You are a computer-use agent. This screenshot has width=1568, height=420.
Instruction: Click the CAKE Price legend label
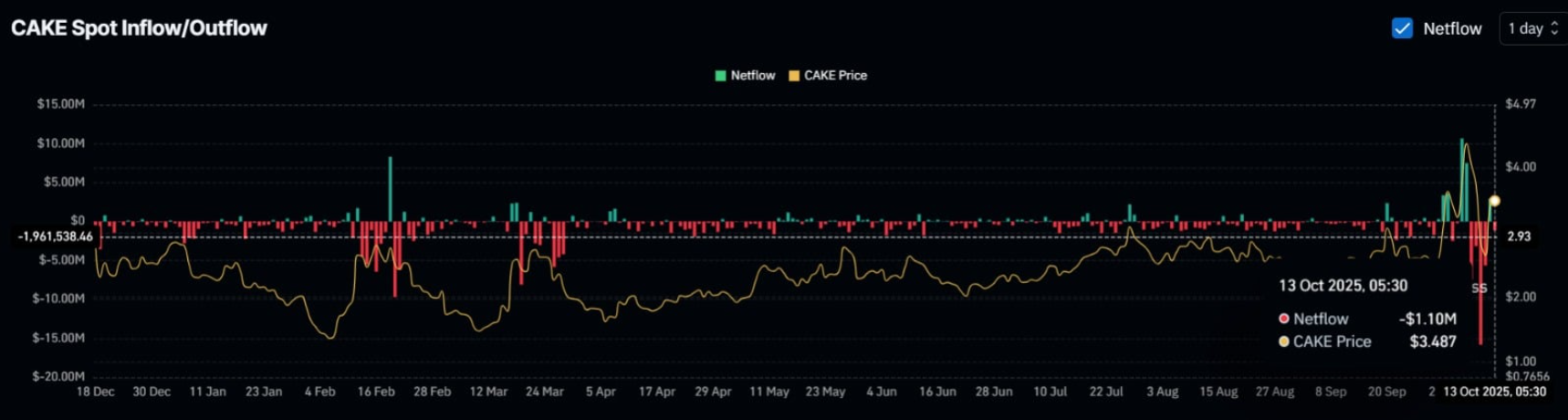pyautogui.click(x=835, y=76)
